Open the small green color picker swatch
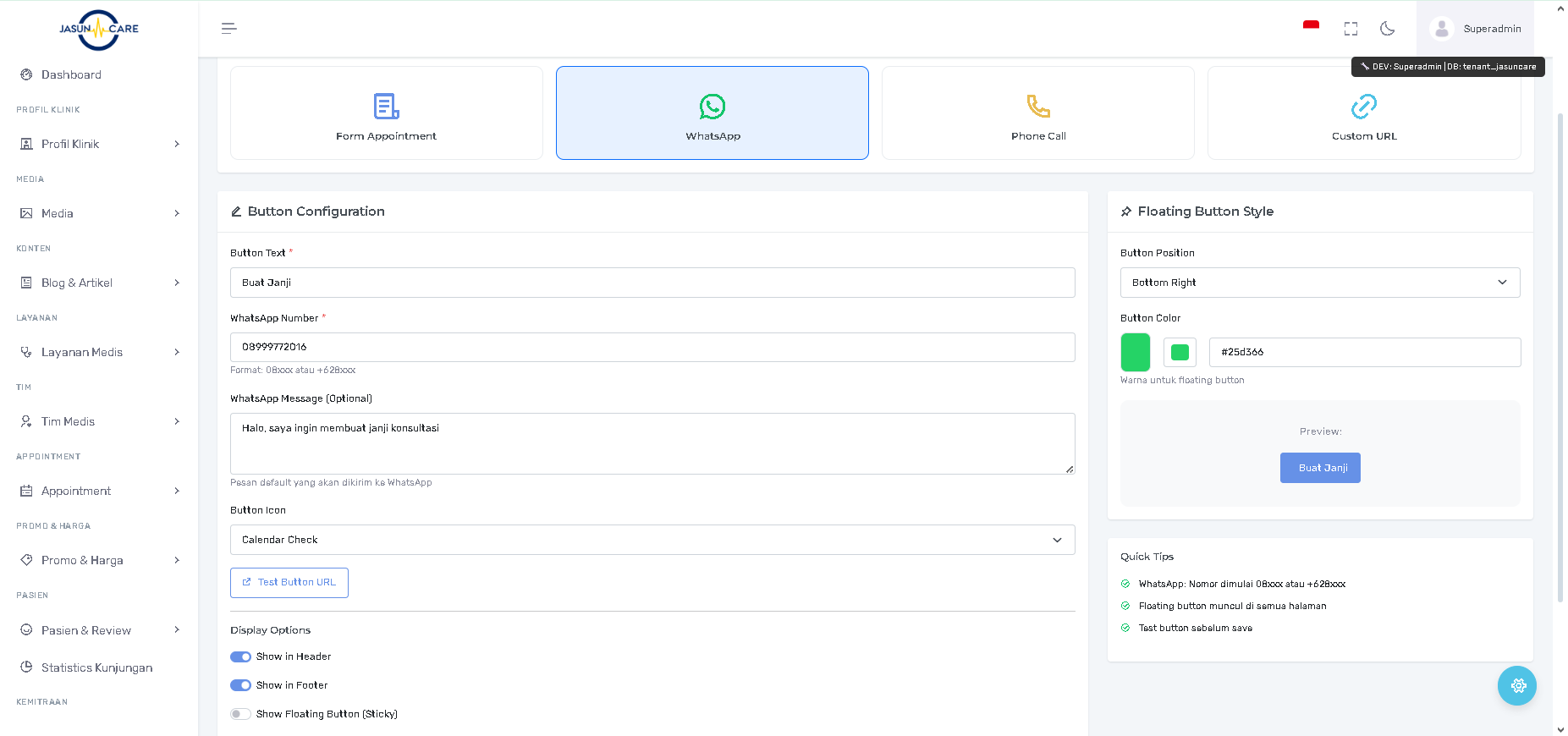Screen dimensions: 1568x736 point(1180,352)
